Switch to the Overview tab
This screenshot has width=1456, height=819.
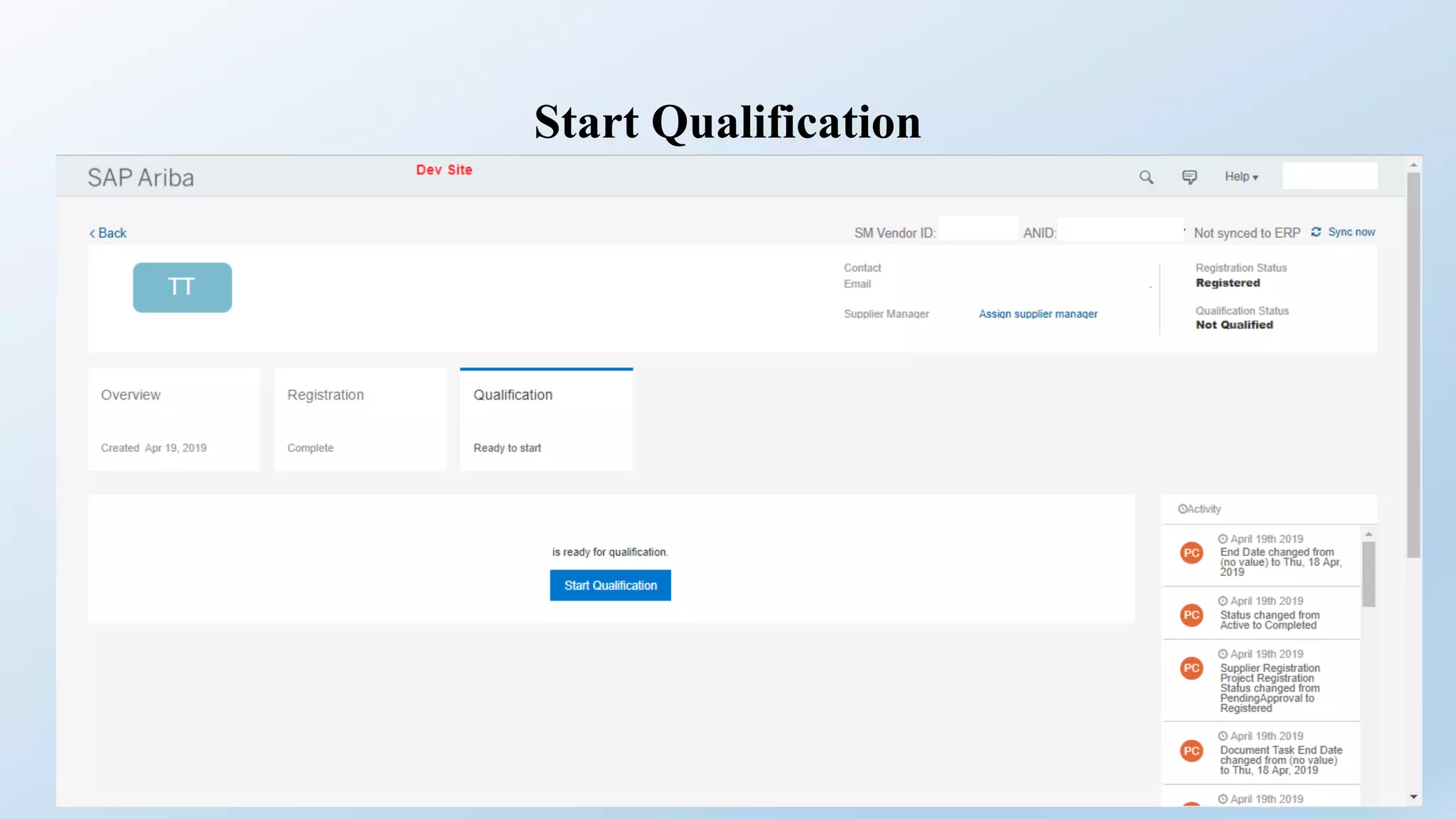pos(174,419)
